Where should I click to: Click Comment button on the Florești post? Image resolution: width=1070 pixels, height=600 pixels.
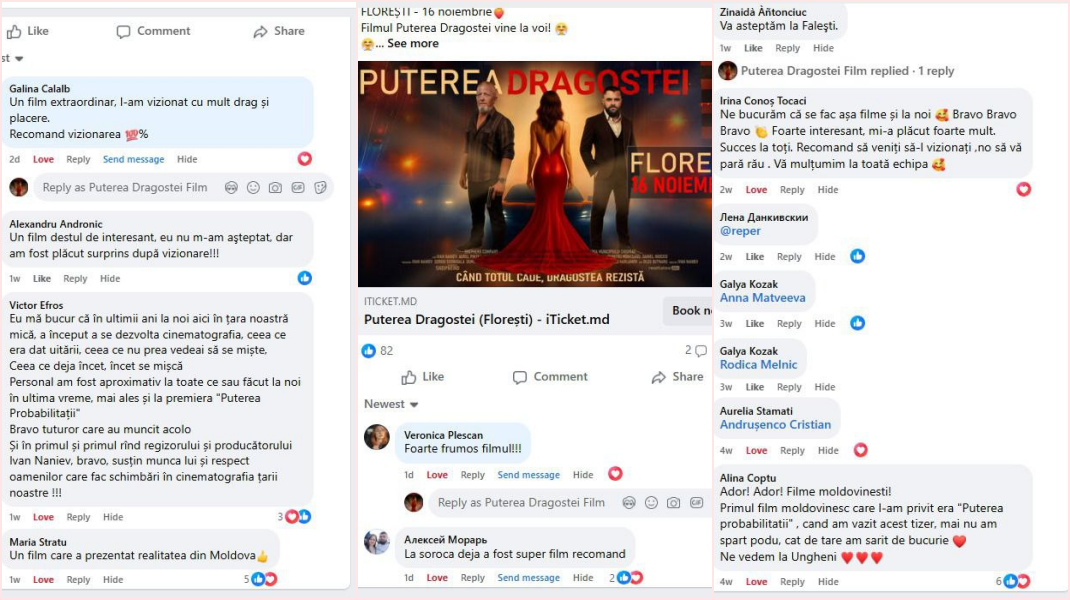[550, 377]
